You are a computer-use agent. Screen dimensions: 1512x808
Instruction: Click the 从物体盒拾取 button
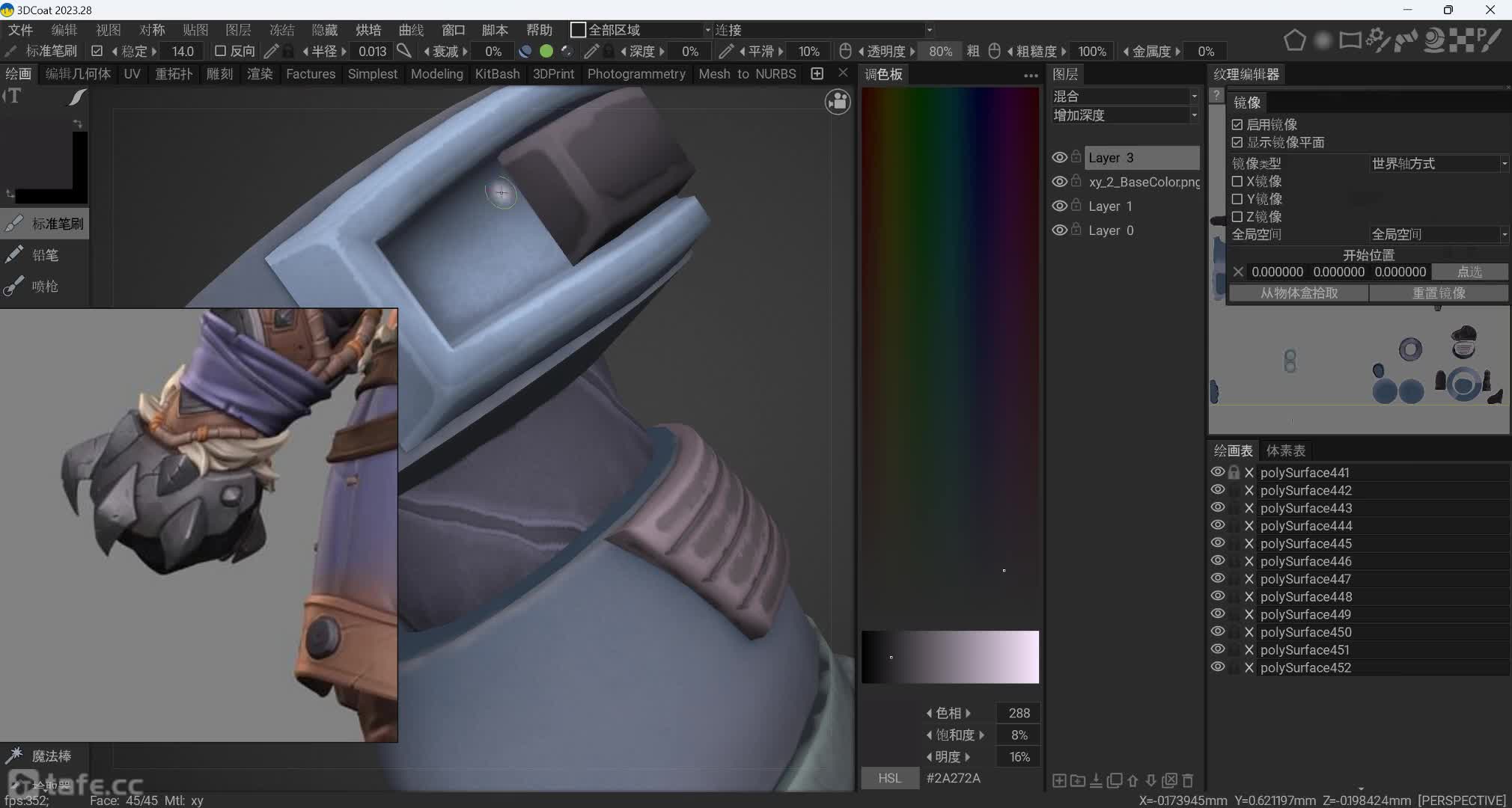tap(1299, 293)
